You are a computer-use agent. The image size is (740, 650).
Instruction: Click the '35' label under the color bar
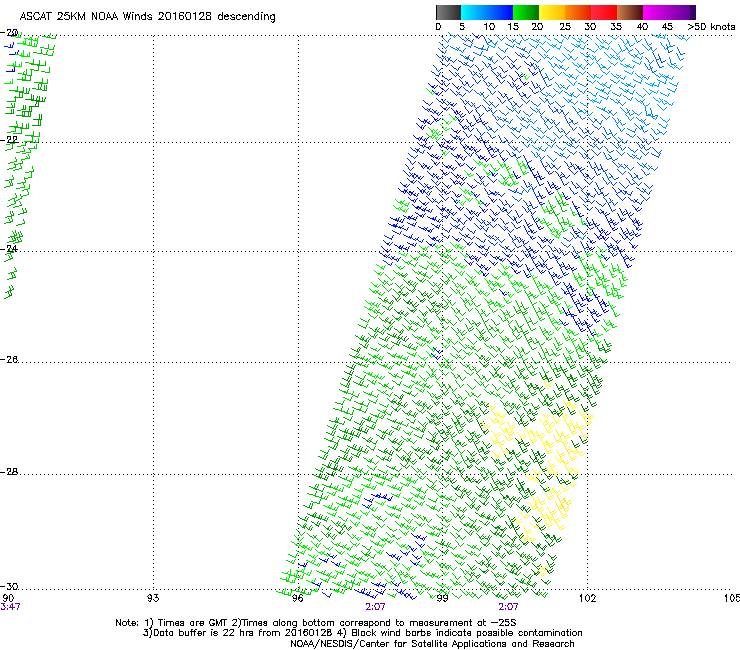616,26
